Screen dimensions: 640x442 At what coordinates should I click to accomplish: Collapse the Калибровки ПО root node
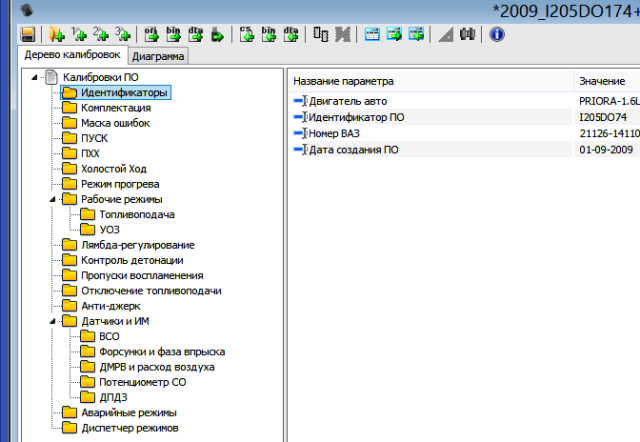pos(36,78)
